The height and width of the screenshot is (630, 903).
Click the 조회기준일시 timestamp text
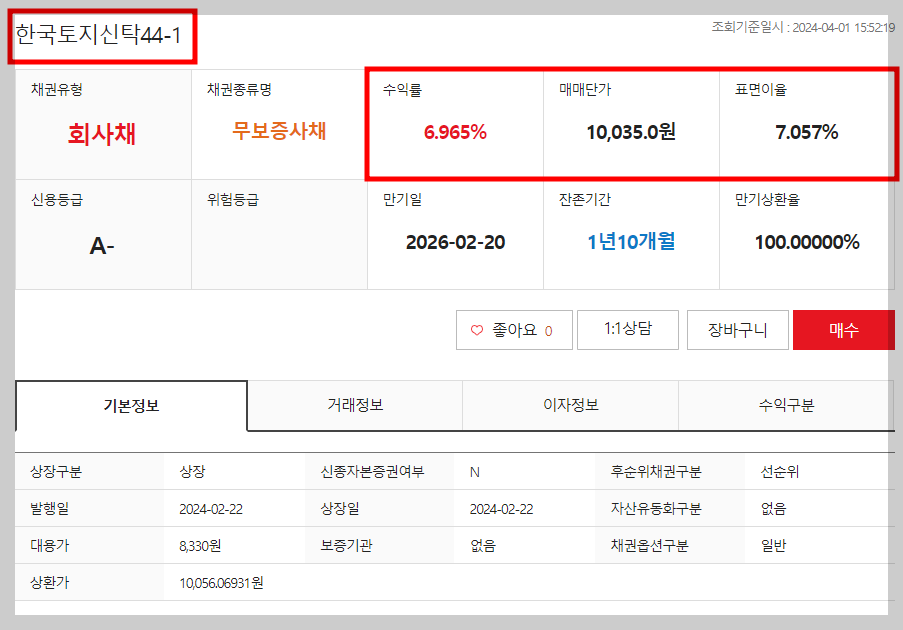click(x=803, y=27)
